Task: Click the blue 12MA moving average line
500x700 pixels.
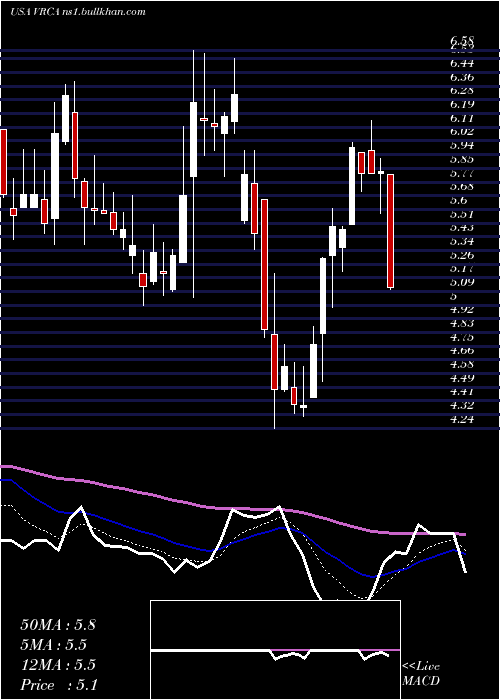Action: pyautogui.click(x=232, y=542)
